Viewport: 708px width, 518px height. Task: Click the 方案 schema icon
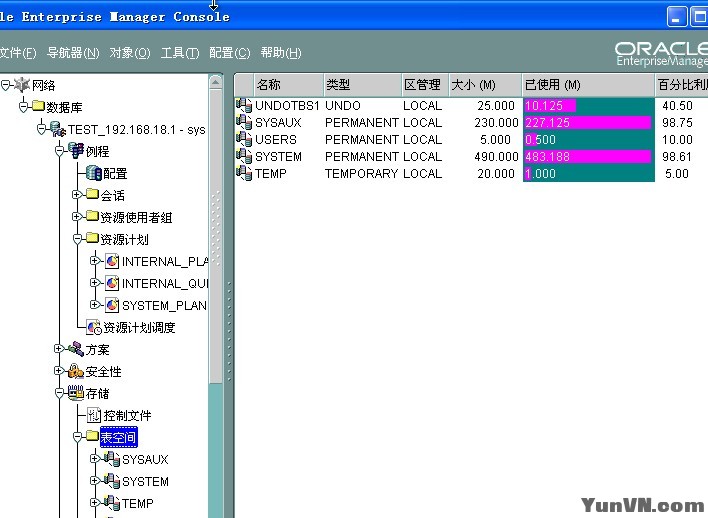76,349
